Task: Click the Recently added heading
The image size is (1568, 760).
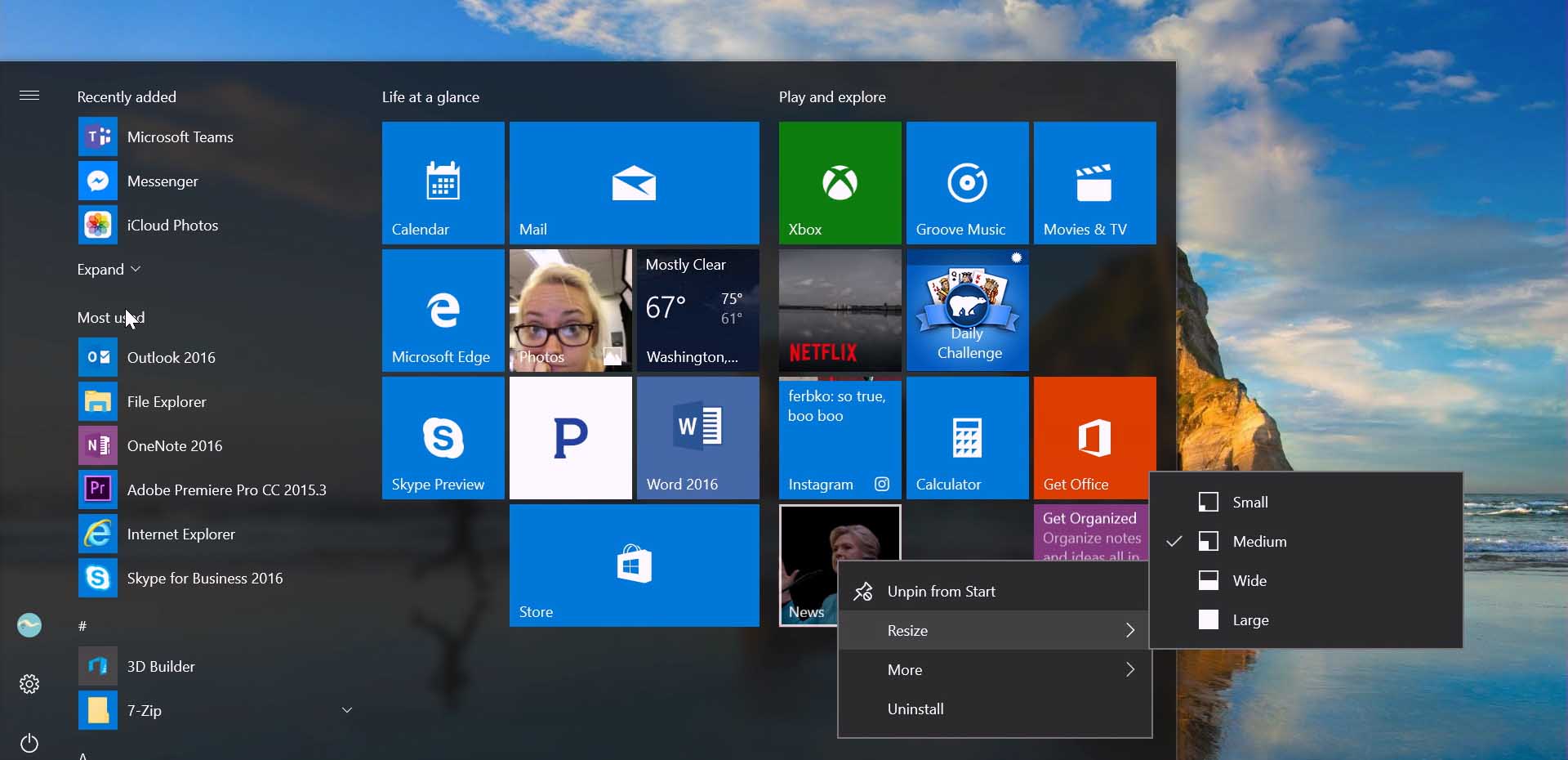Action: 127,96
